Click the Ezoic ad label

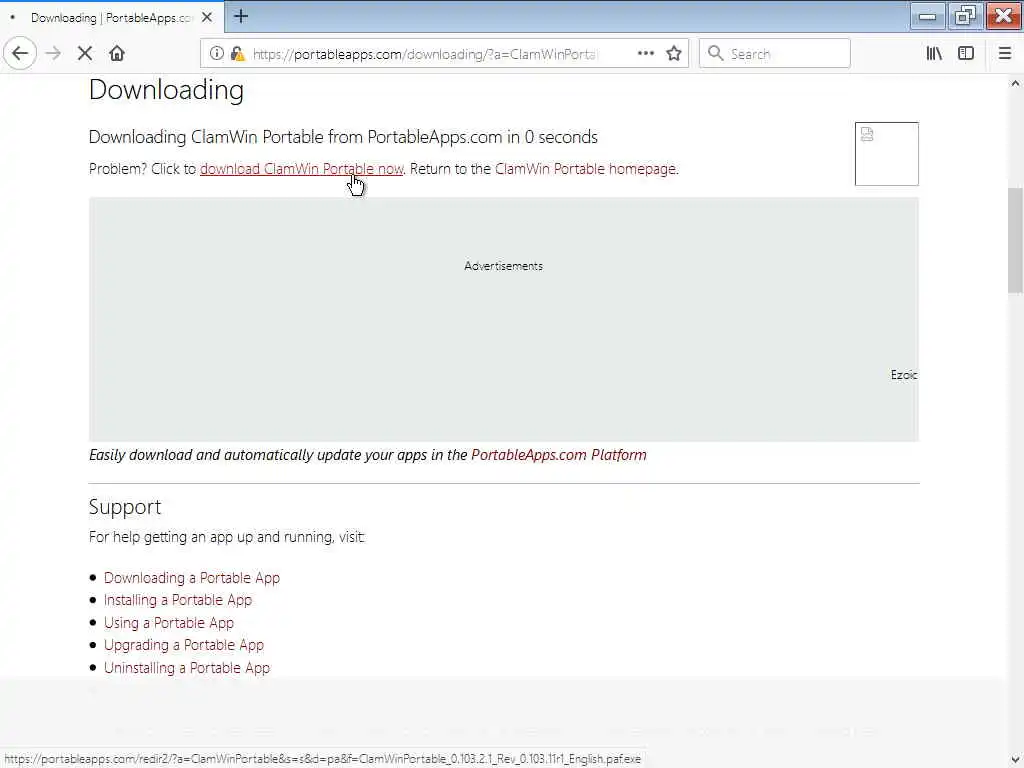(x=904, y=375)
